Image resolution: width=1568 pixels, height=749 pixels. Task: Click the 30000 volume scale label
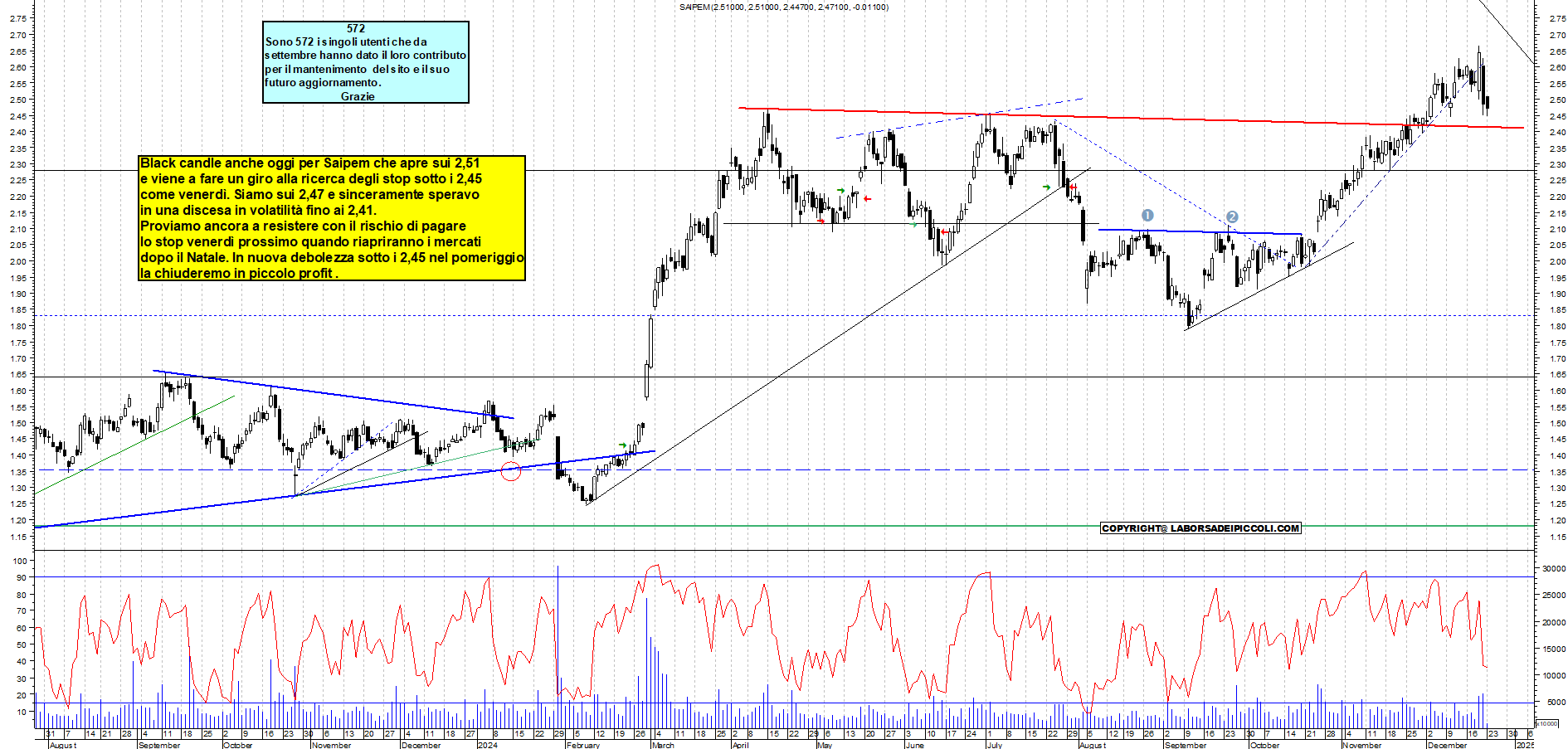(1554, 569)
